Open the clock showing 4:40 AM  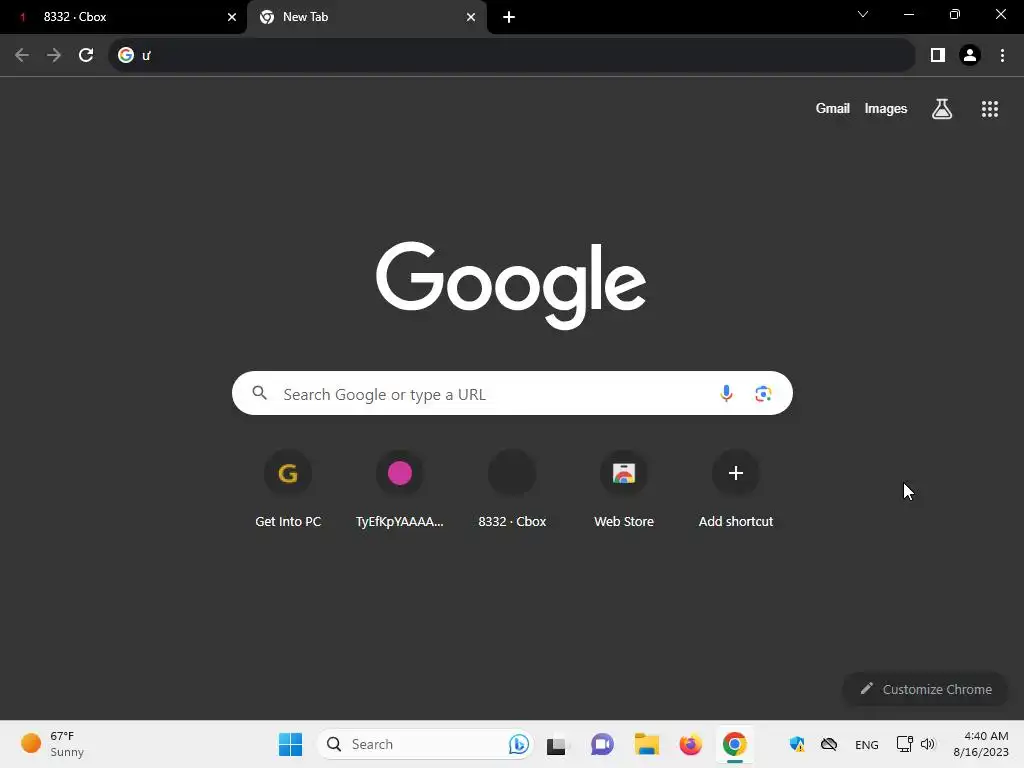click(981, 744)
